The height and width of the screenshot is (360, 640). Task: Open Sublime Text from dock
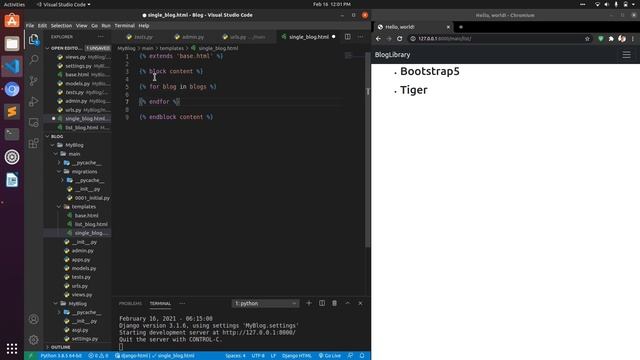[x=12, y=111]
